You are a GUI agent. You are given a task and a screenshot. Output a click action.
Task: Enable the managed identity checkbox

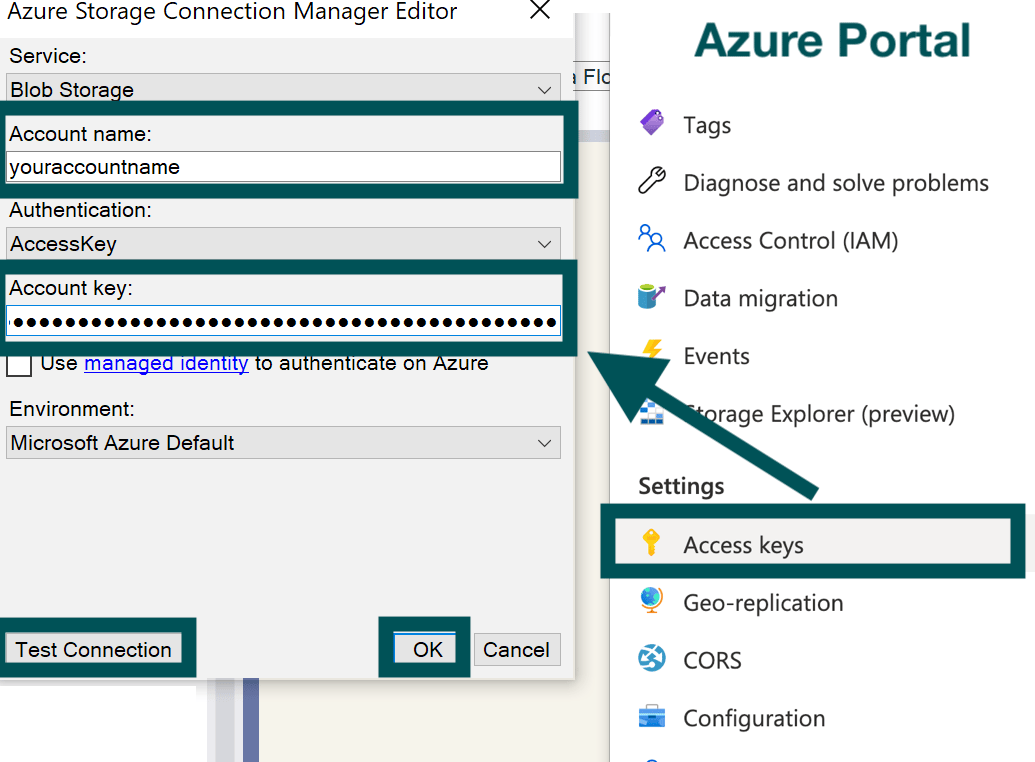click(x=19, y=364)
